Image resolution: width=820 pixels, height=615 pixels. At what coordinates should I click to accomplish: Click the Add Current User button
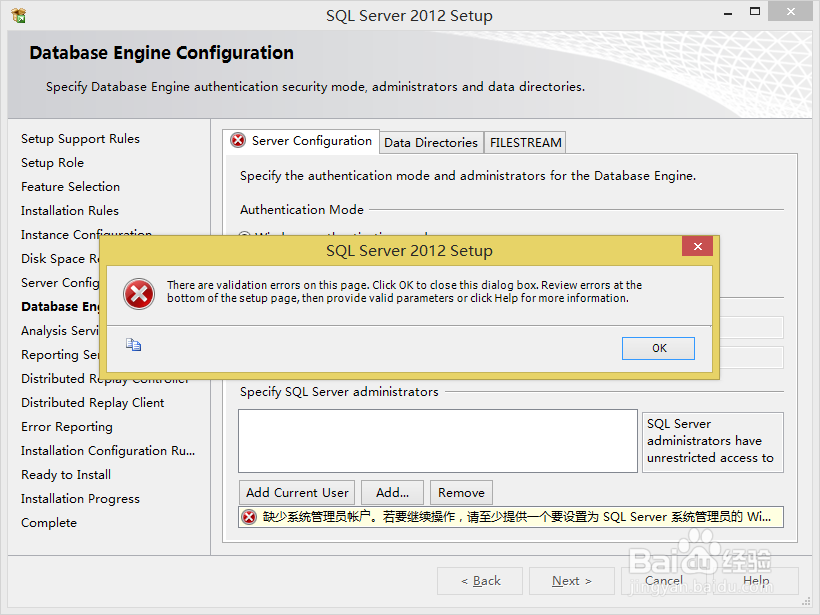[x=296, y=492]
